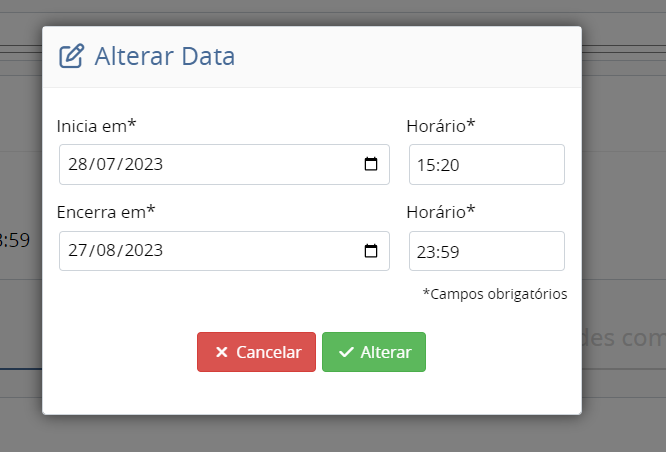Open calendar picker for Inicia em date

pos(370,164)
